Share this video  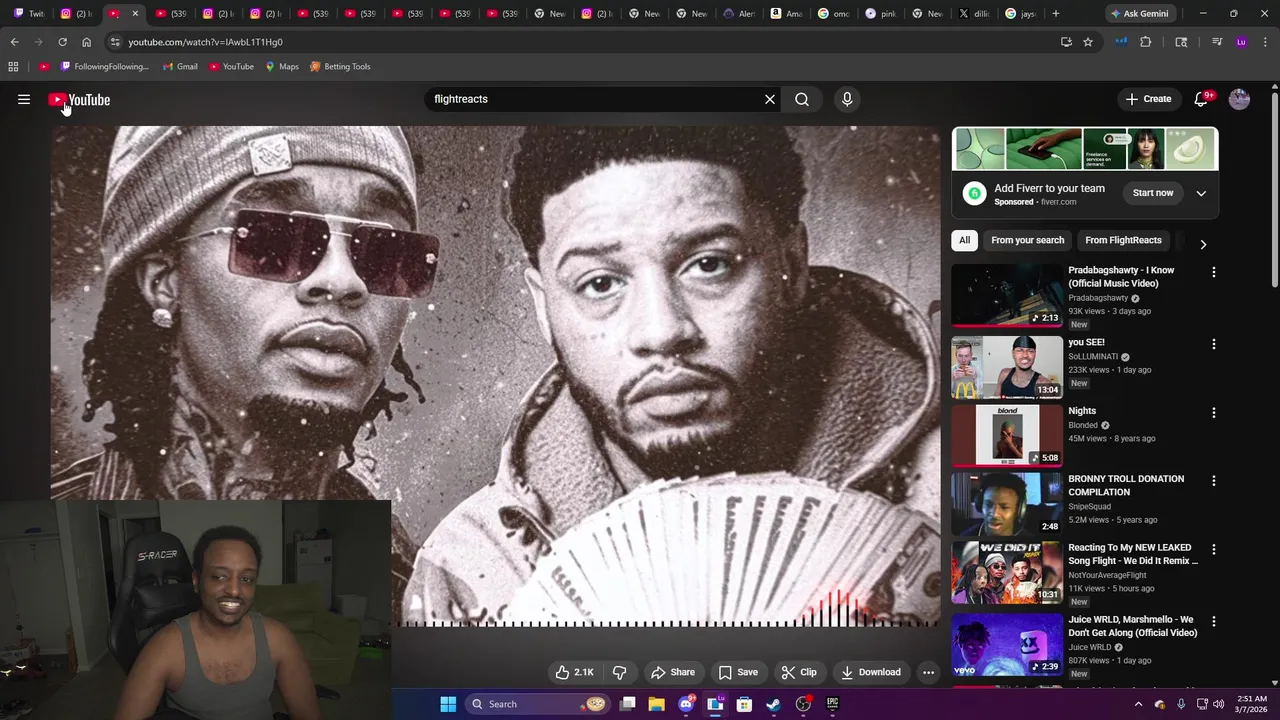(x=672, y=672)
